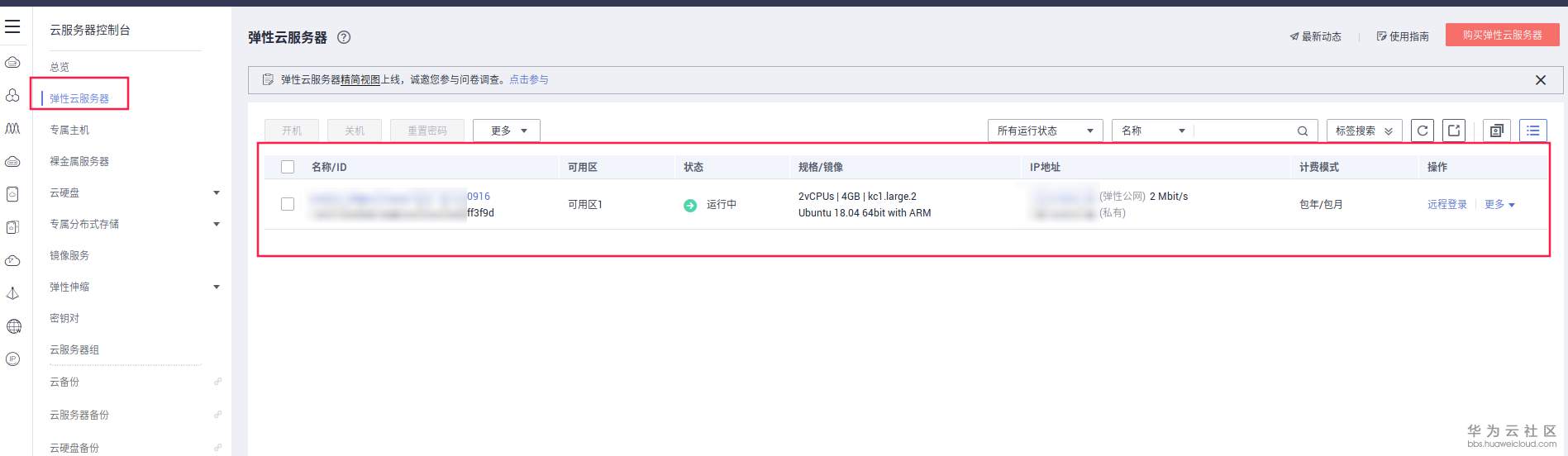
Task: Focus the server search input field
Action: click(1244, 131)
